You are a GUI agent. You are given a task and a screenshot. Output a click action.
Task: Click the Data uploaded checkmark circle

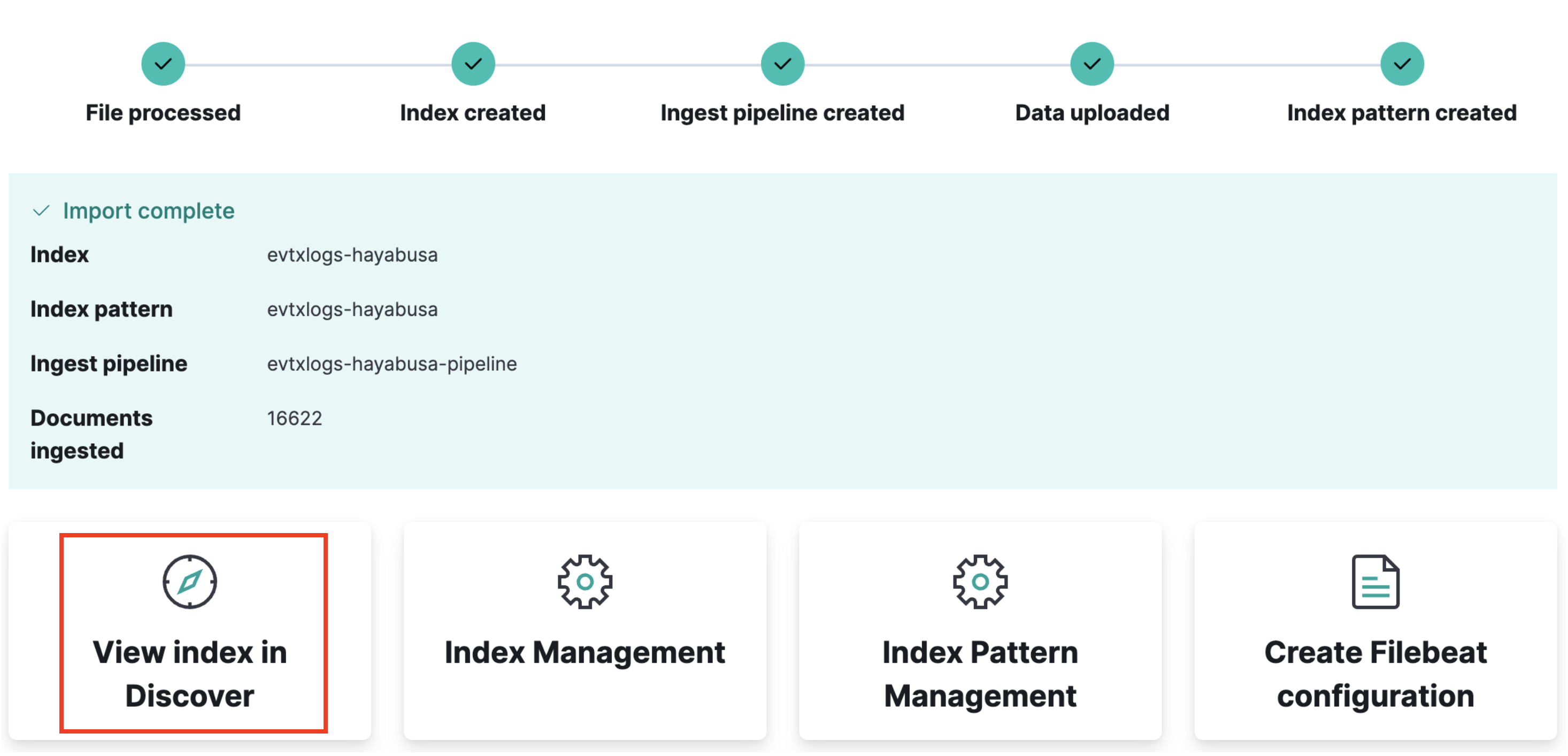(1092, 64)
